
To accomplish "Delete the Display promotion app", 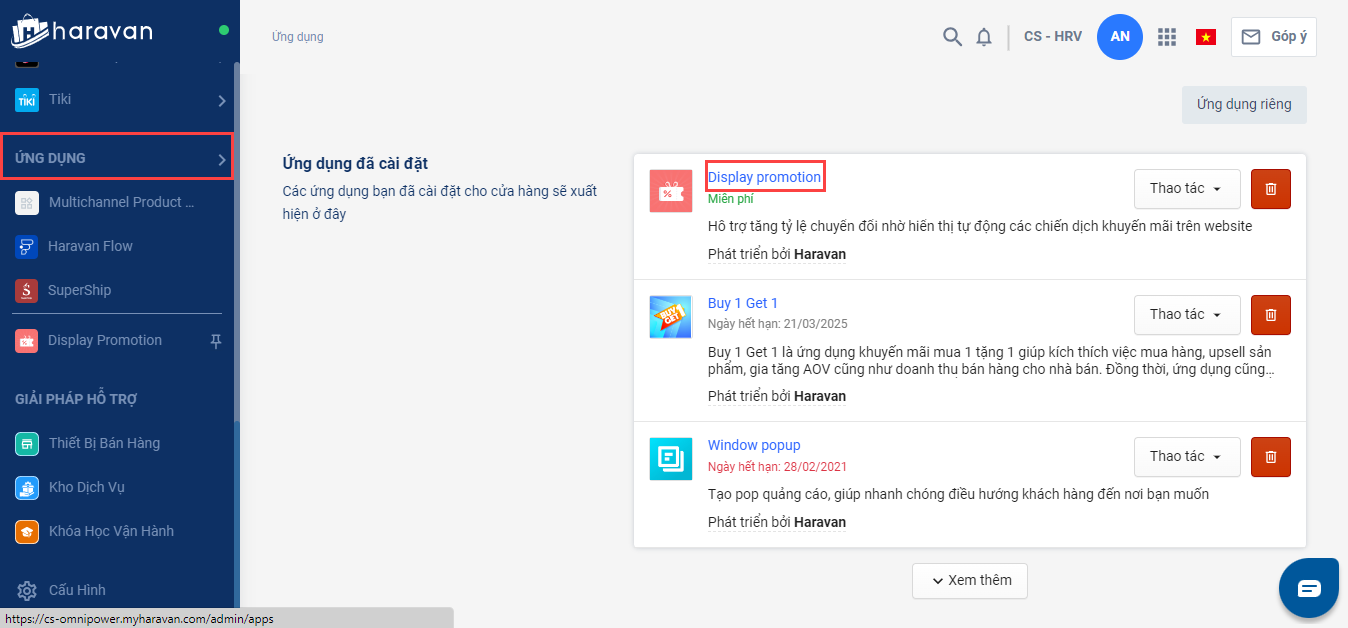I will (1271, 189).
